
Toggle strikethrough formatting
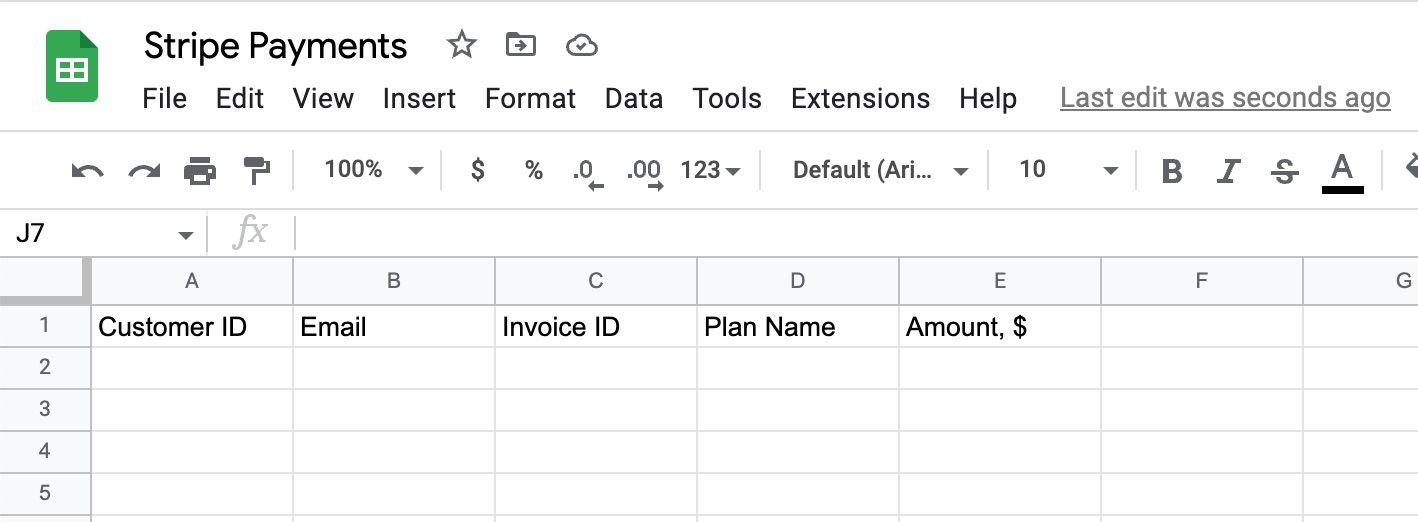pos(1284,171)
